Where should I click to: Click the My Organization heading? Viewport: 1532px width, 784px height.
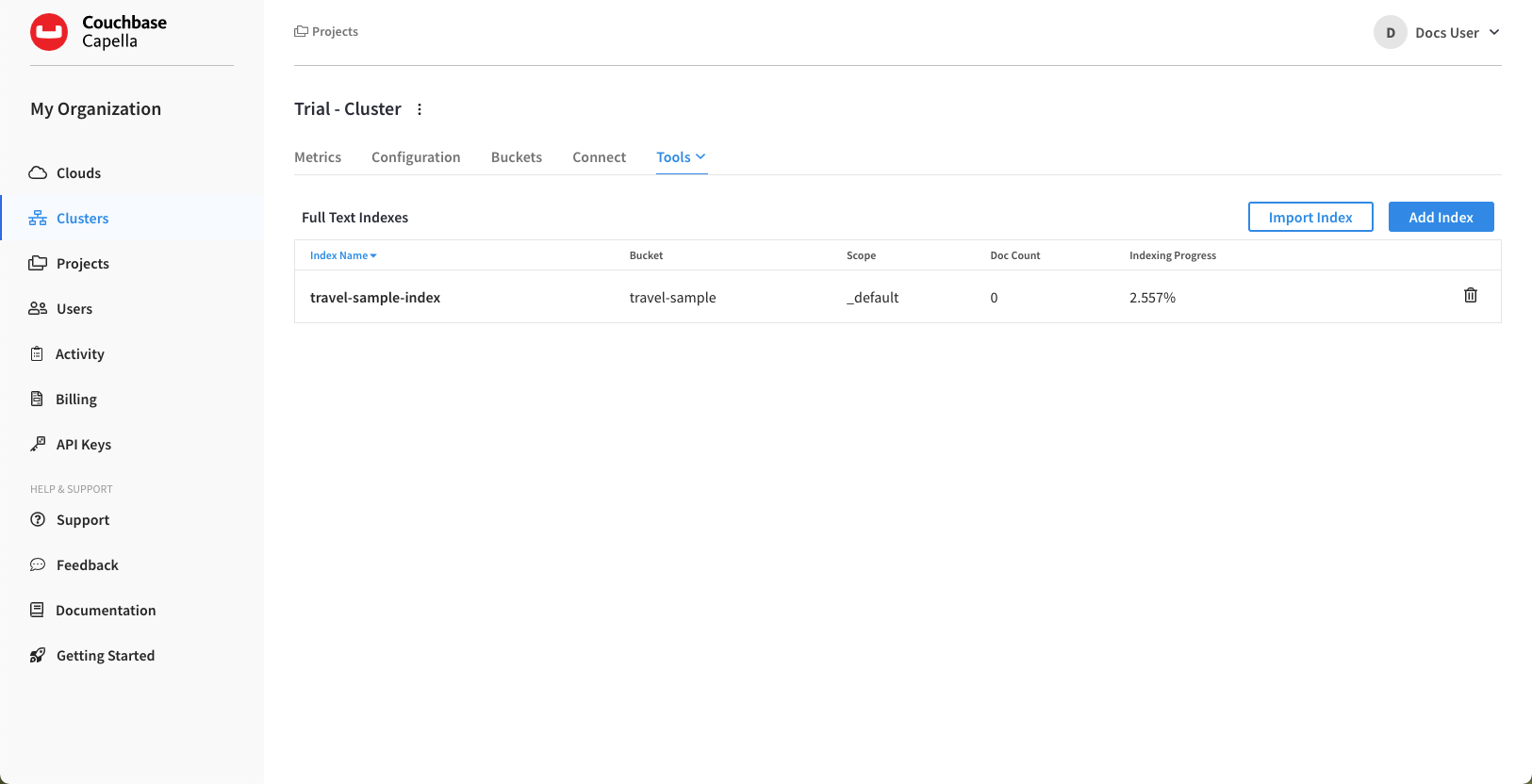coord(95,108)
